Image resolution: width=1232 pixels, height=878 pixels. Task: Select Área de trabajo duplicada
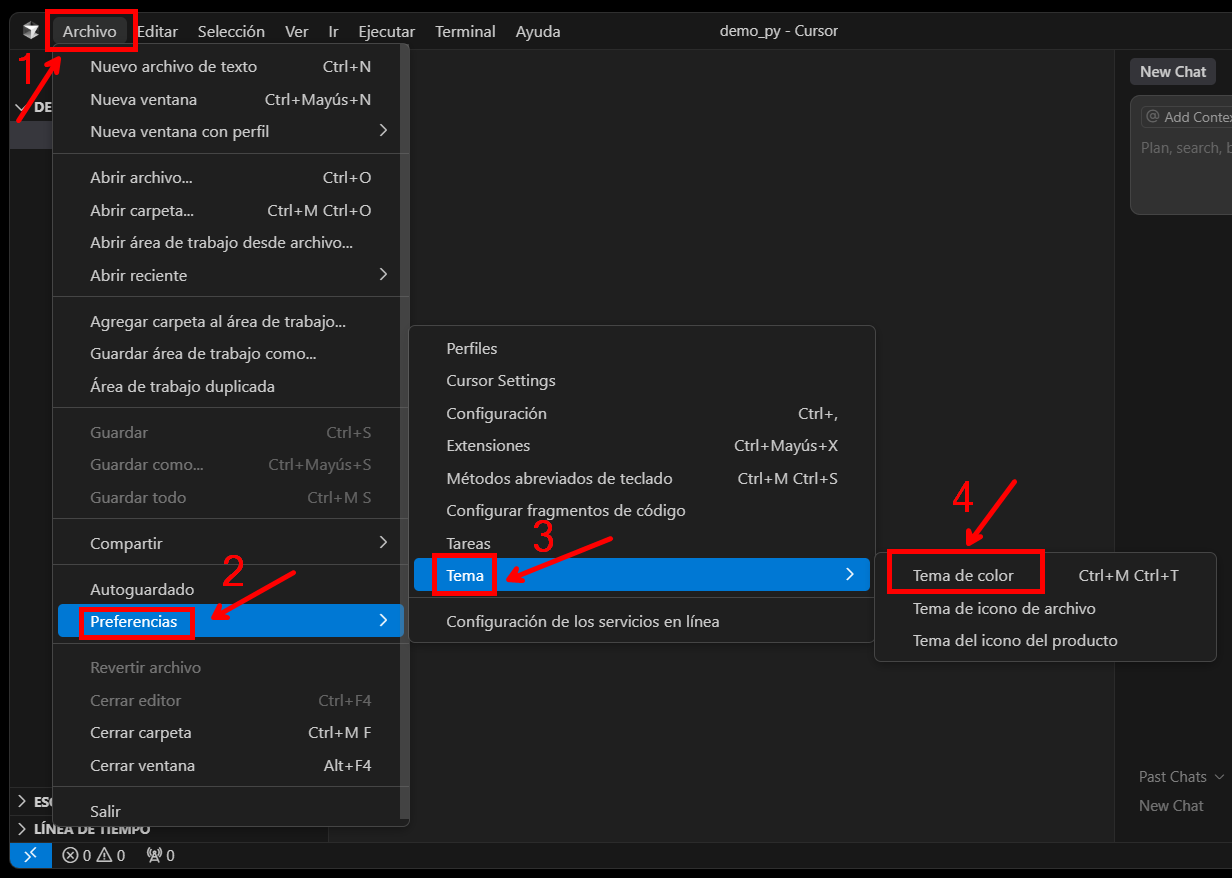[x=230, y=386]
